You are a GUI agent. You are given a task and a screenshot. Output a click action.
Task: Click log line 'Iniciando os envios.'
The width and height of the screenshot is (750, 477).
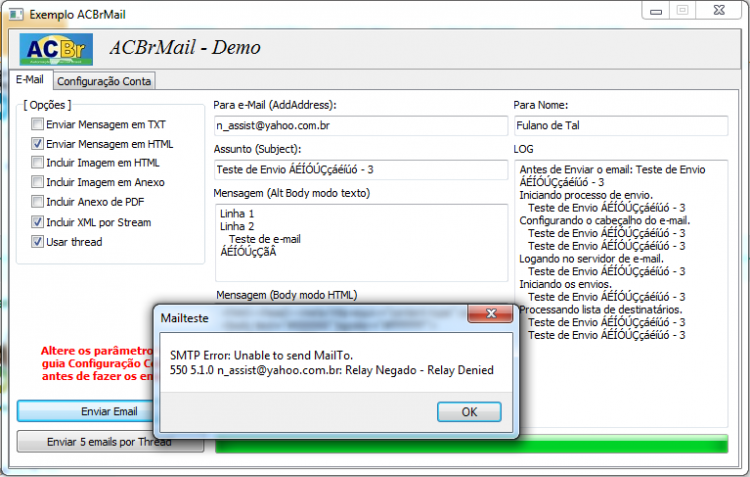tap(565, 284)
